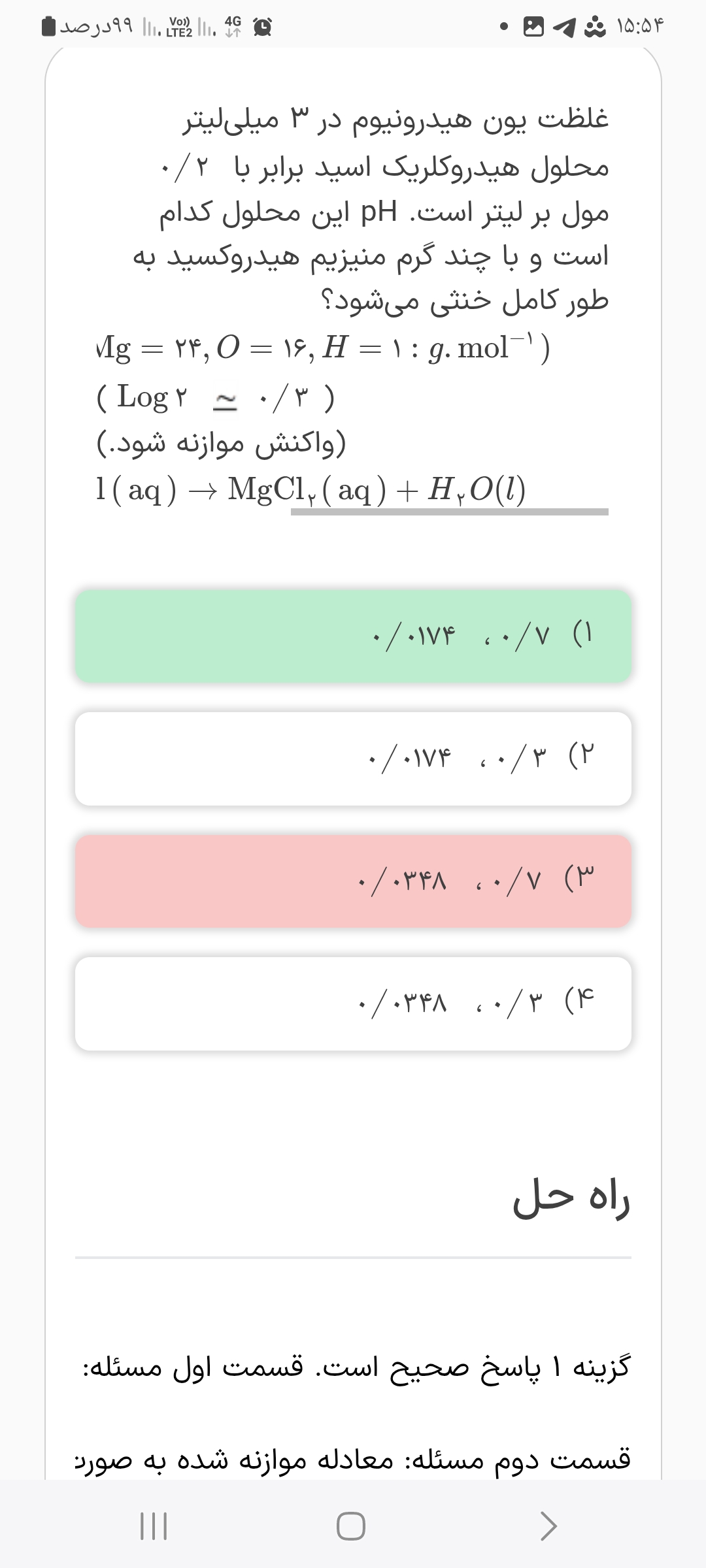Select green answer option 1 (۰/۷ ، ۰/۰۱۷۴)
706x1568 pixels.
353,636
